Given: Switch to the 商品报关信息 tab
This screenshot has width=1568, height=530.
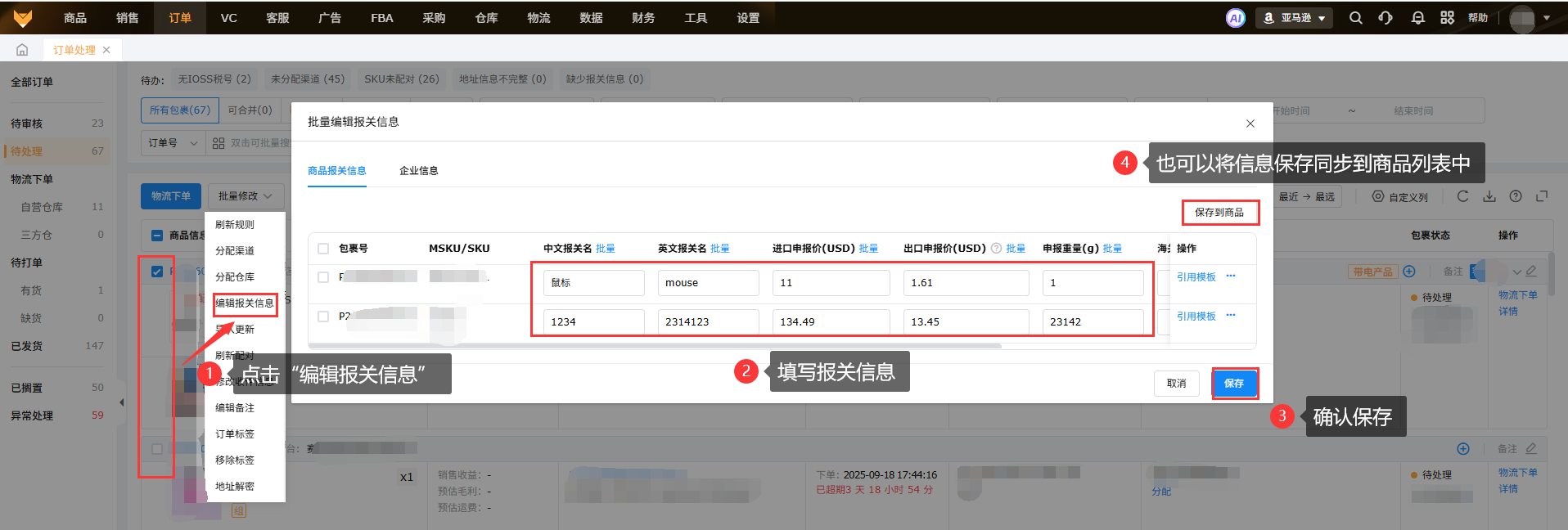Looking at the screenshot, I should coord(337,171).
